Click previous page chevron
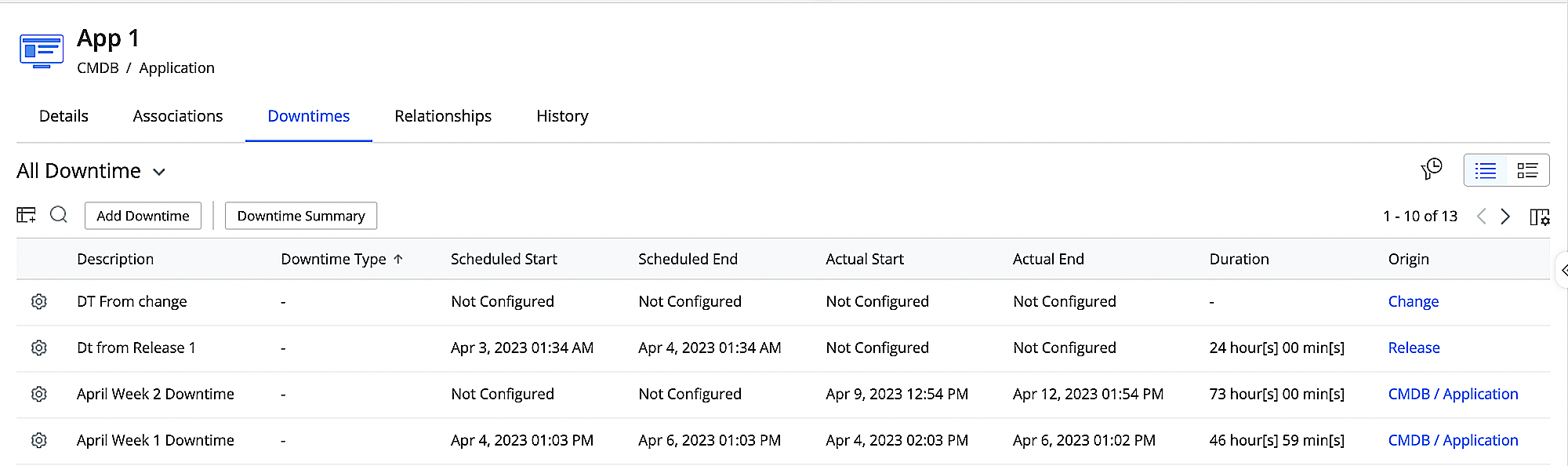The image size is (1568, 466). (x=1480, y=217)
